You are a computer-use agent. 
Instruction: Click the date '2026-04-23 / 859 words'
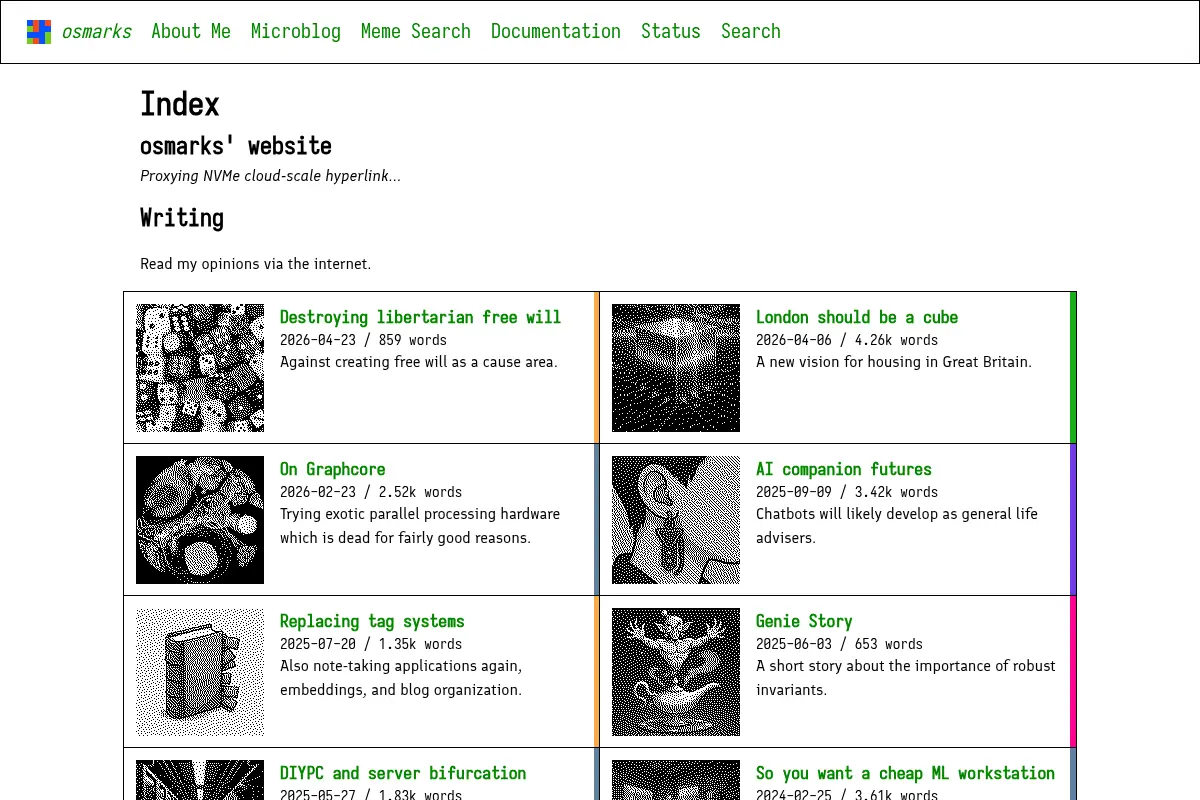[363, 340]
